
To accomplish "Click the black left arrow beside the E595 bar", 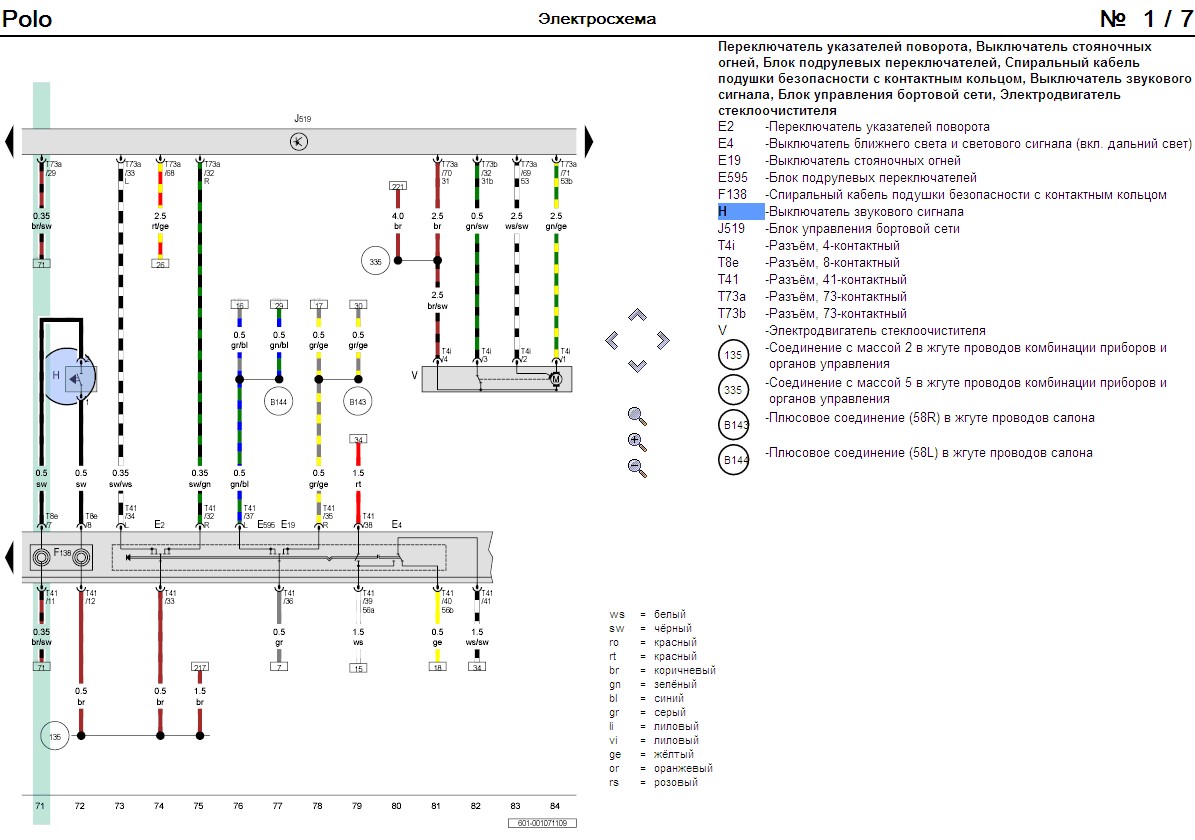I will (x=9, y=556).
